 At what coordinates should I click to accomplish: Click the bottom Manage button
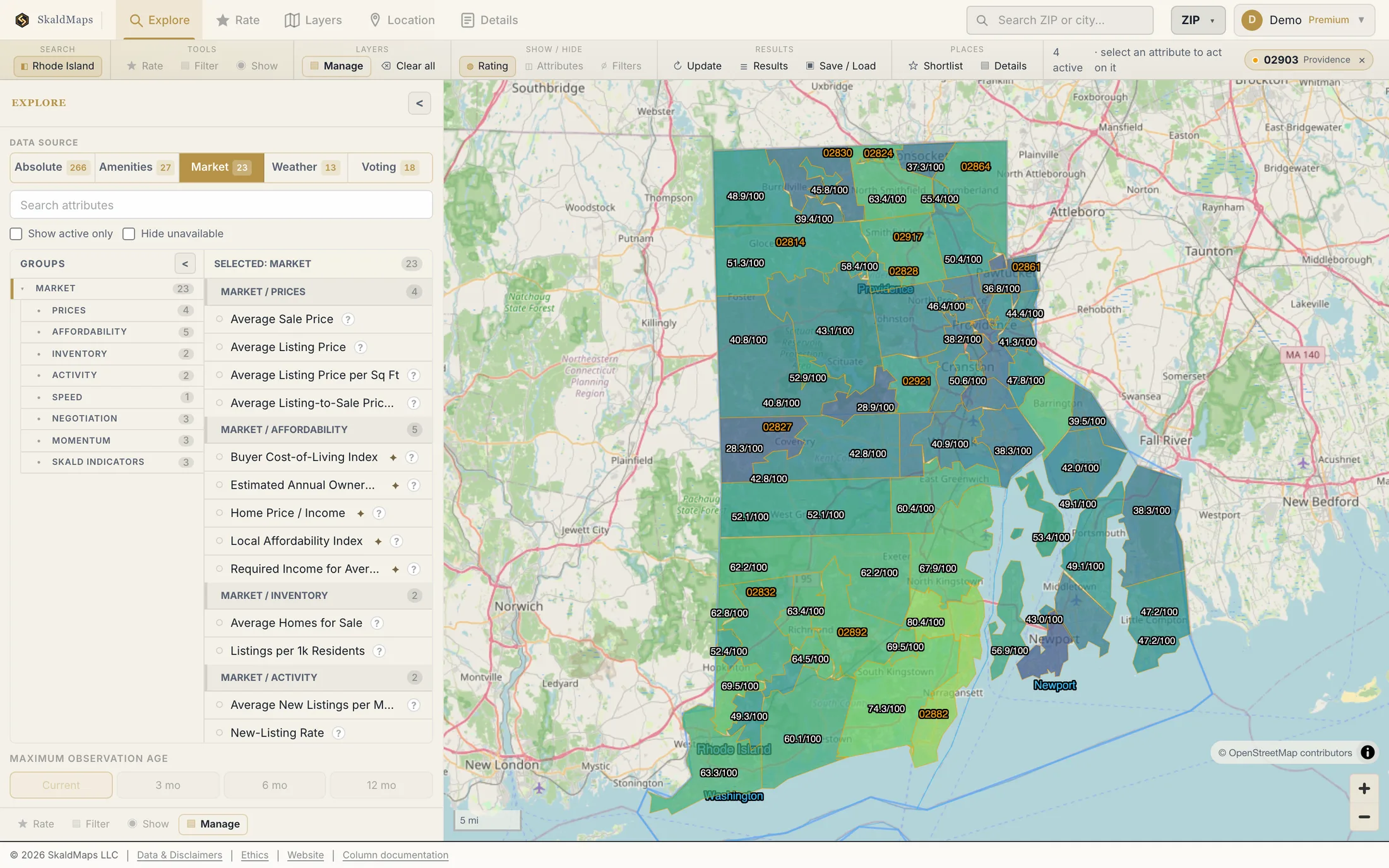pos(213,824)
